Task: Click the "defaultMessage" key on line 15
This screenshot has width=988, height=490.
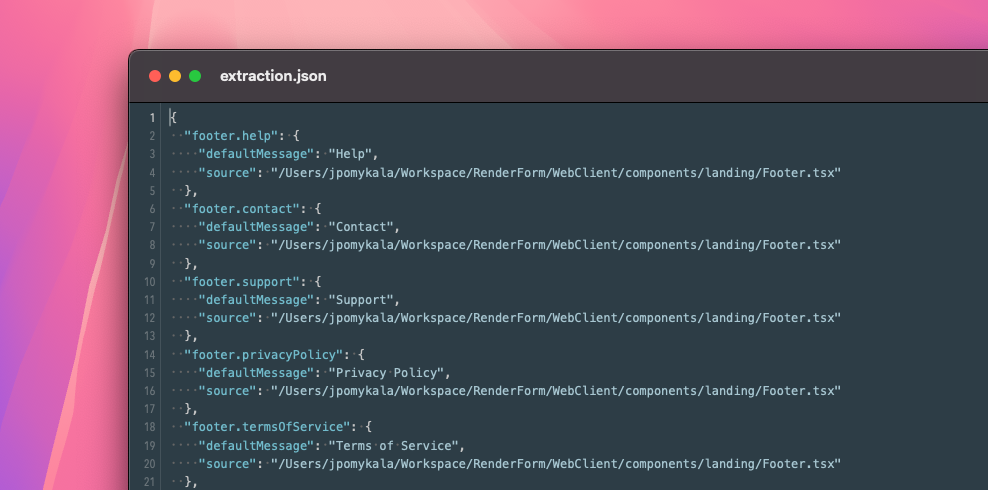Action: point(256,373)
